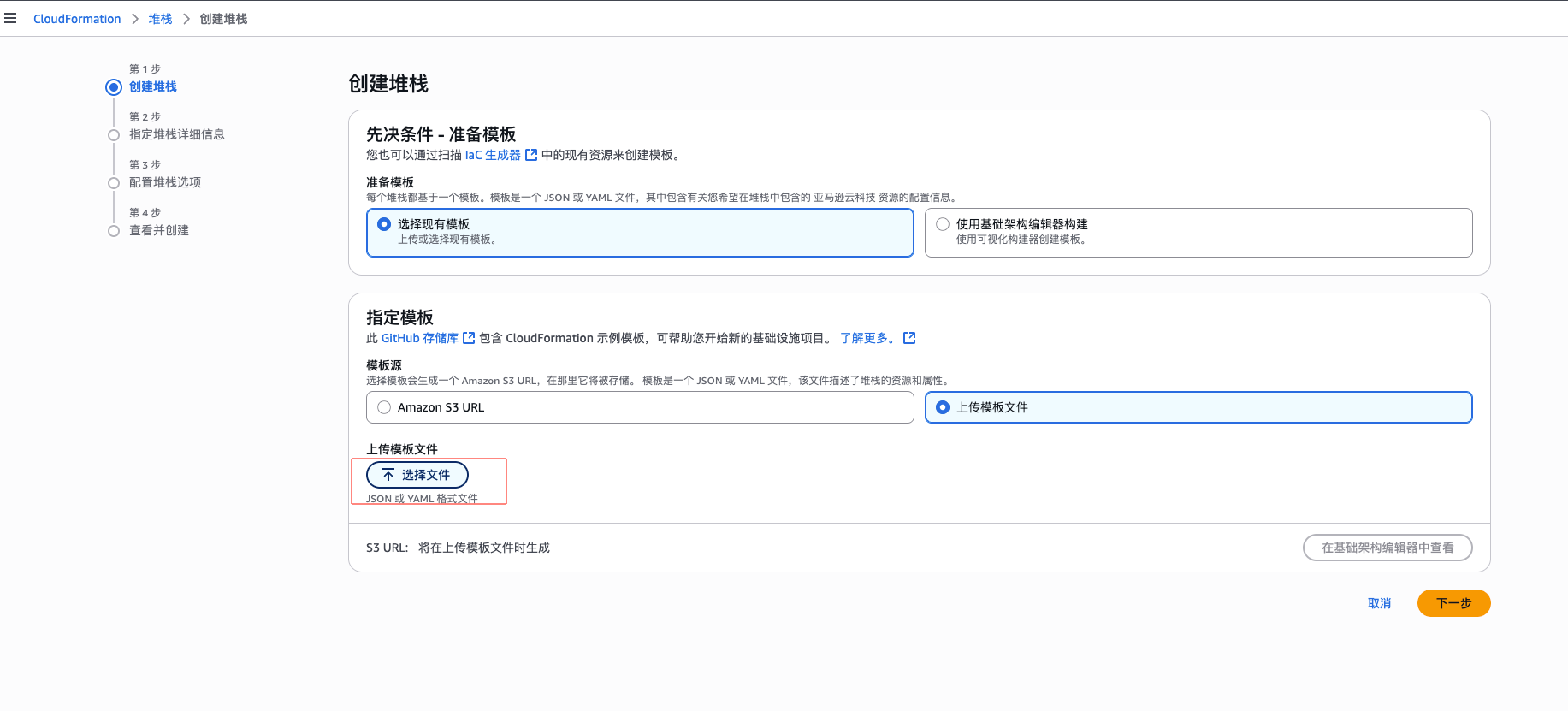Open the GitHub 存储库 link

coord(420,338)
